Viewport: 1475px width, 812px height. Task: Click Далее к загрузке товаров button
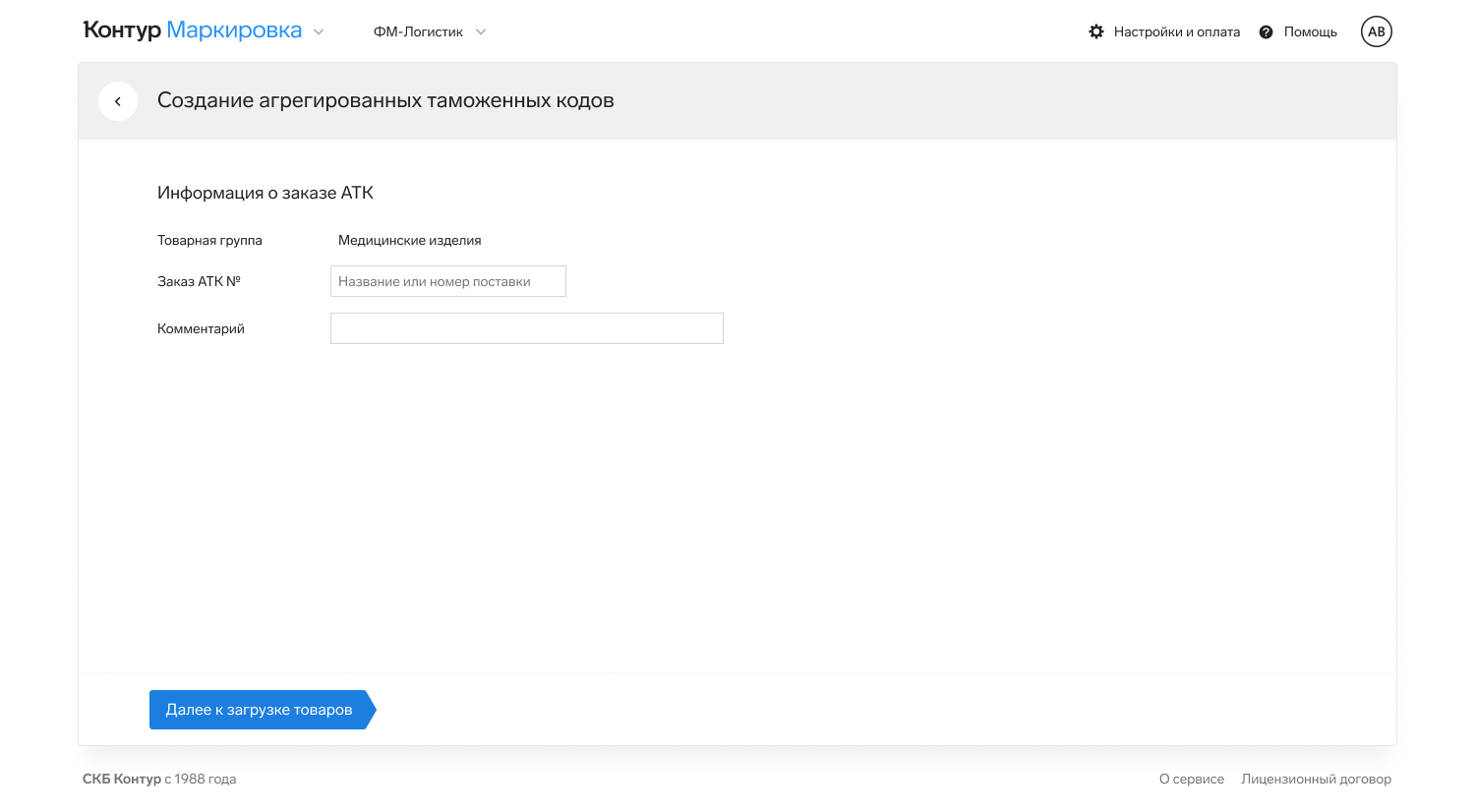pos(263,710)
